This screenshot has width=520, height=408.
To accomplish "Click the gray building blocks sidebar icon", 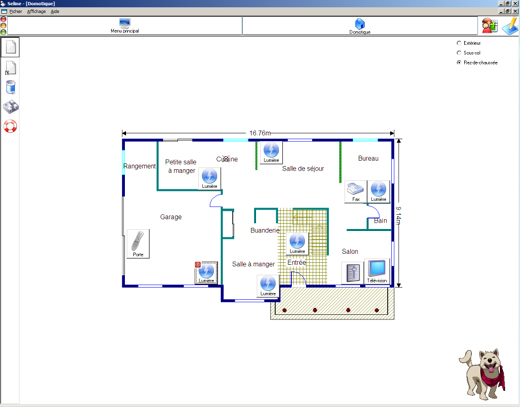I will (x=11, y=107).
